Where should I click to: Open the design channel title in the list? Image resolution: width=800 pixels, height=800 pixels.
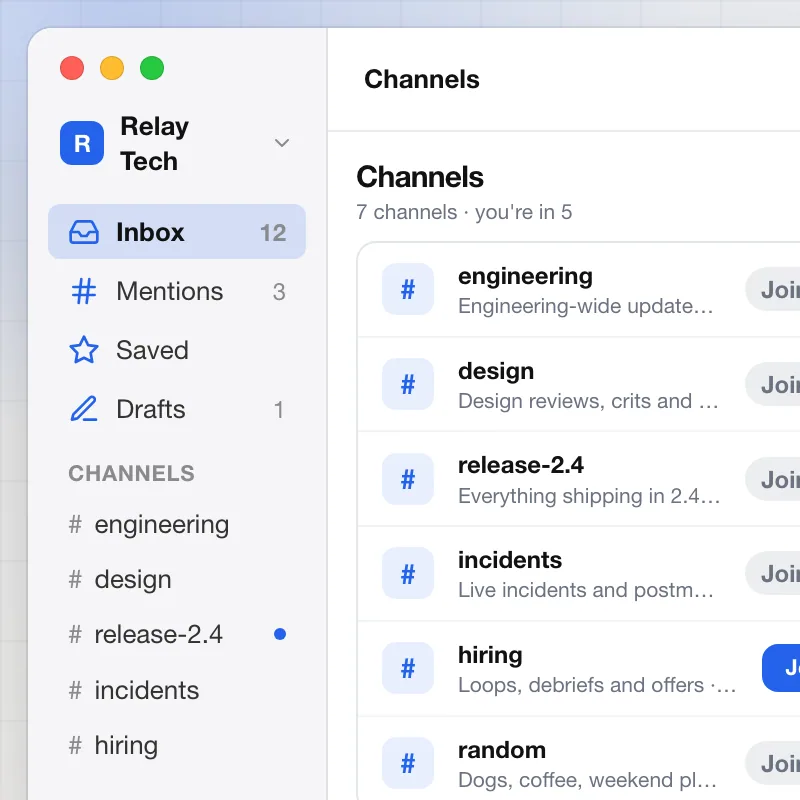(496, 371)
